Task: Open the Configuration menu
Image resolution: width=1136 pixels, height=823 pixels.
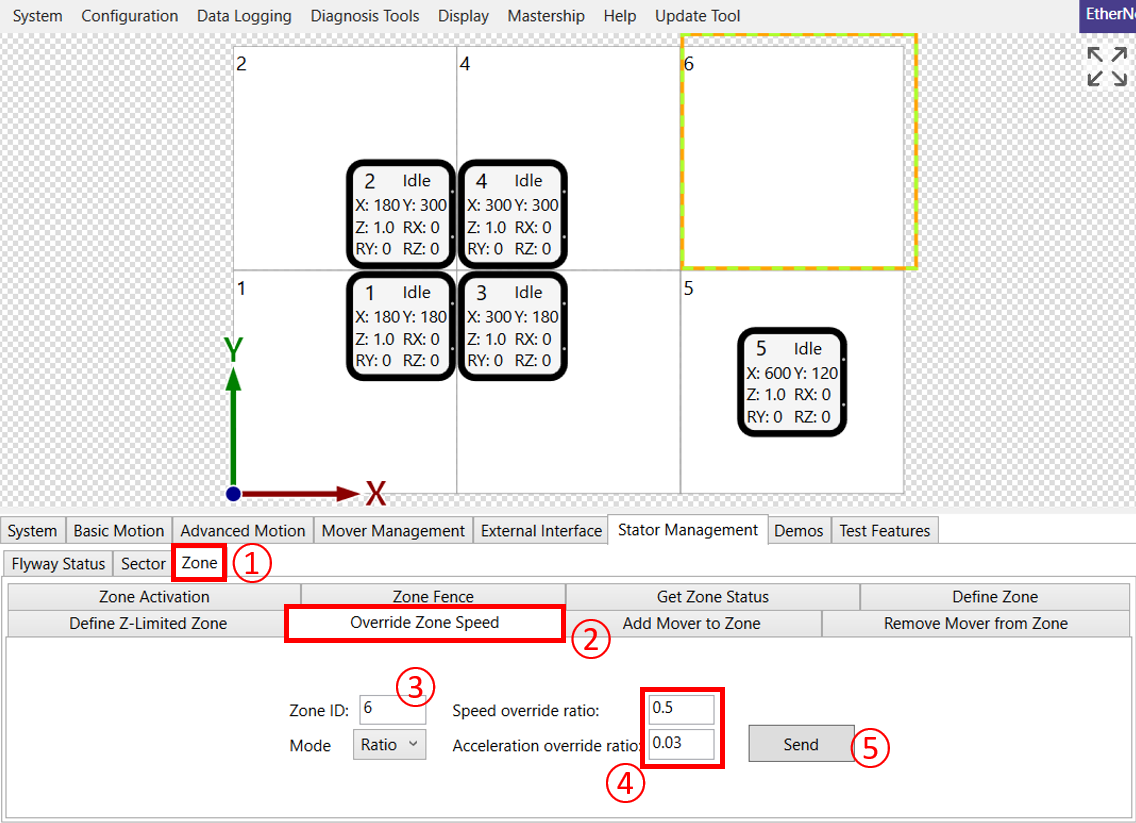Action: pos(129,16)
